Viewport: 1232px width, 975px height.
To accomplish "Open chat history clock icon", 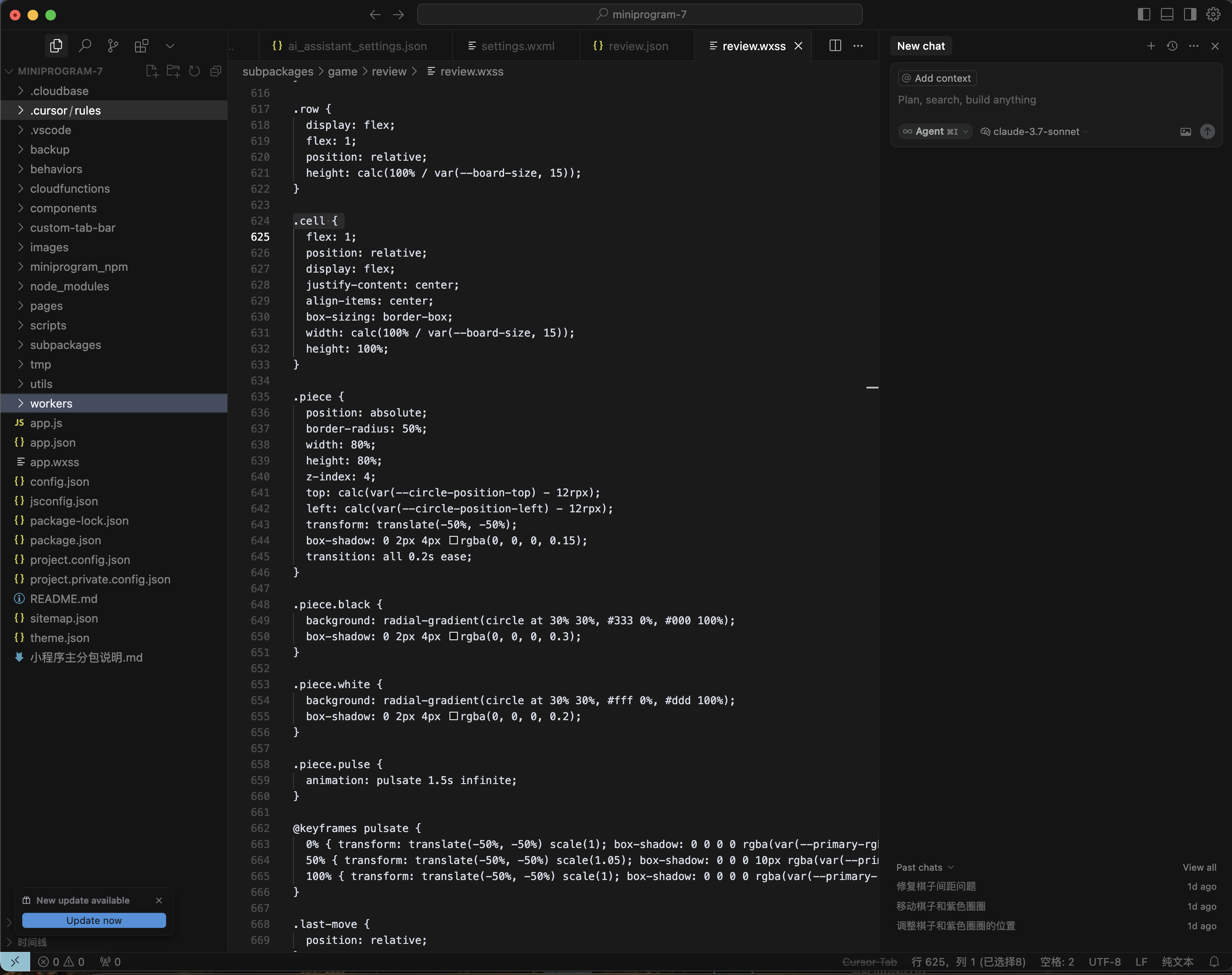I will (x=1172, y=46).
